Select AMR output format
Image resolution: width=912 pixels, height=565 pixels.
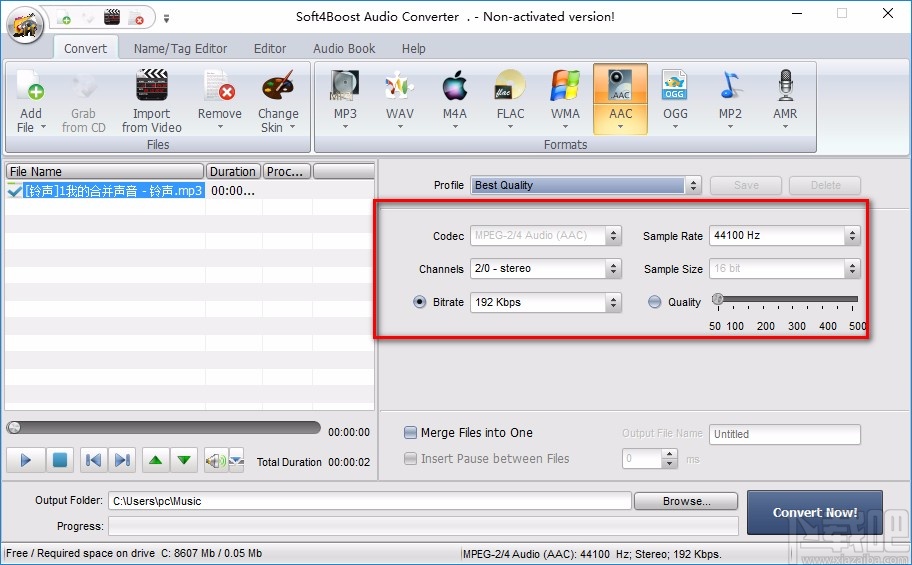785,86
